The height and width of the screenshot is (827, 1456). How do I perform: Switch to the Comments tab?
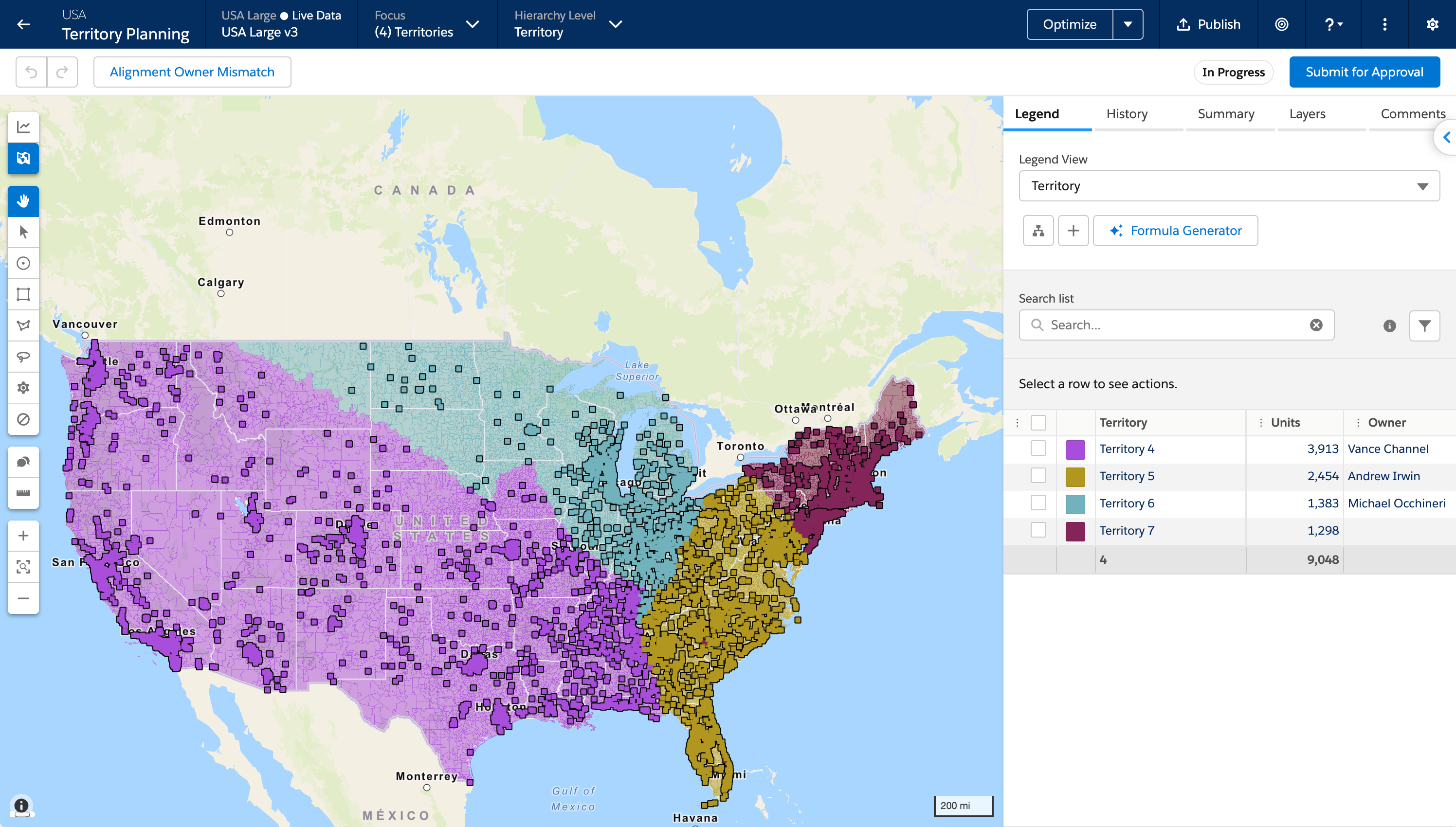click(1412, 114)
